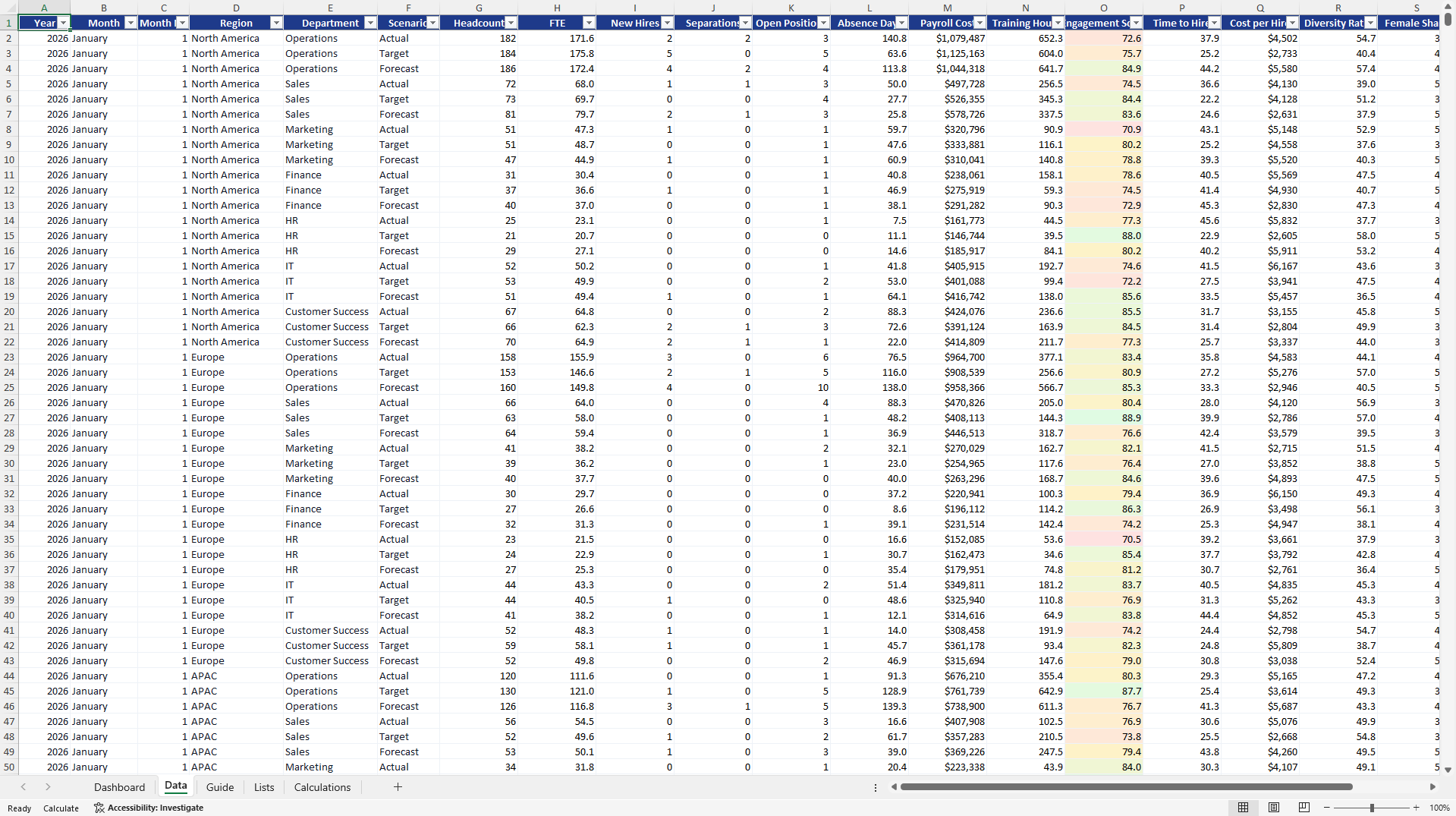
Task: Open the Scenario column filter dropdown
Action: [432, 23]
